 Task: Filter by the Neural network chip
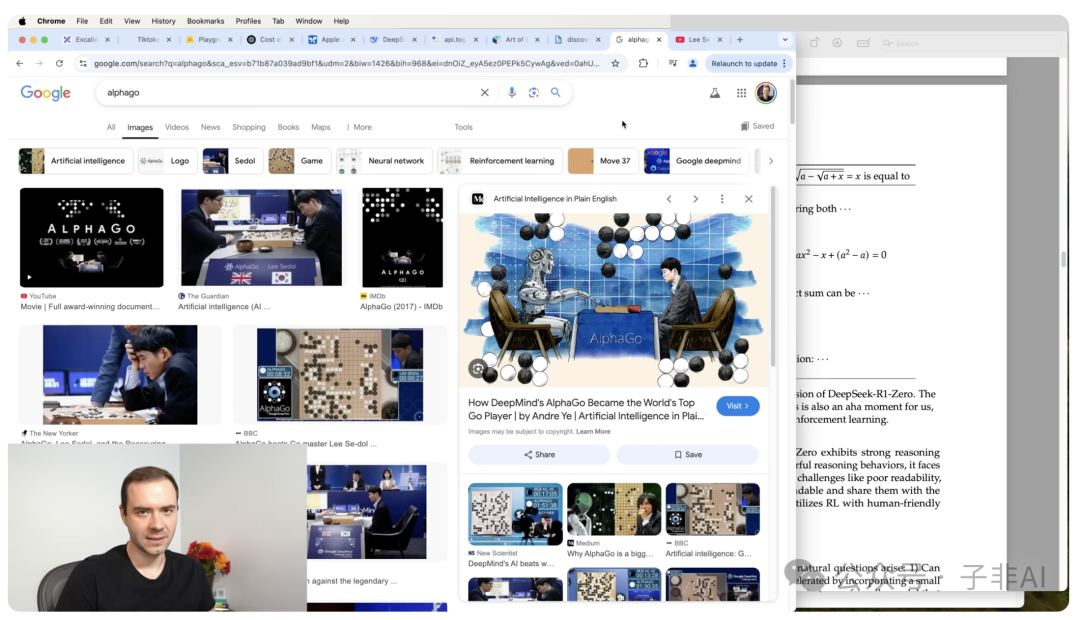point(384,161)
